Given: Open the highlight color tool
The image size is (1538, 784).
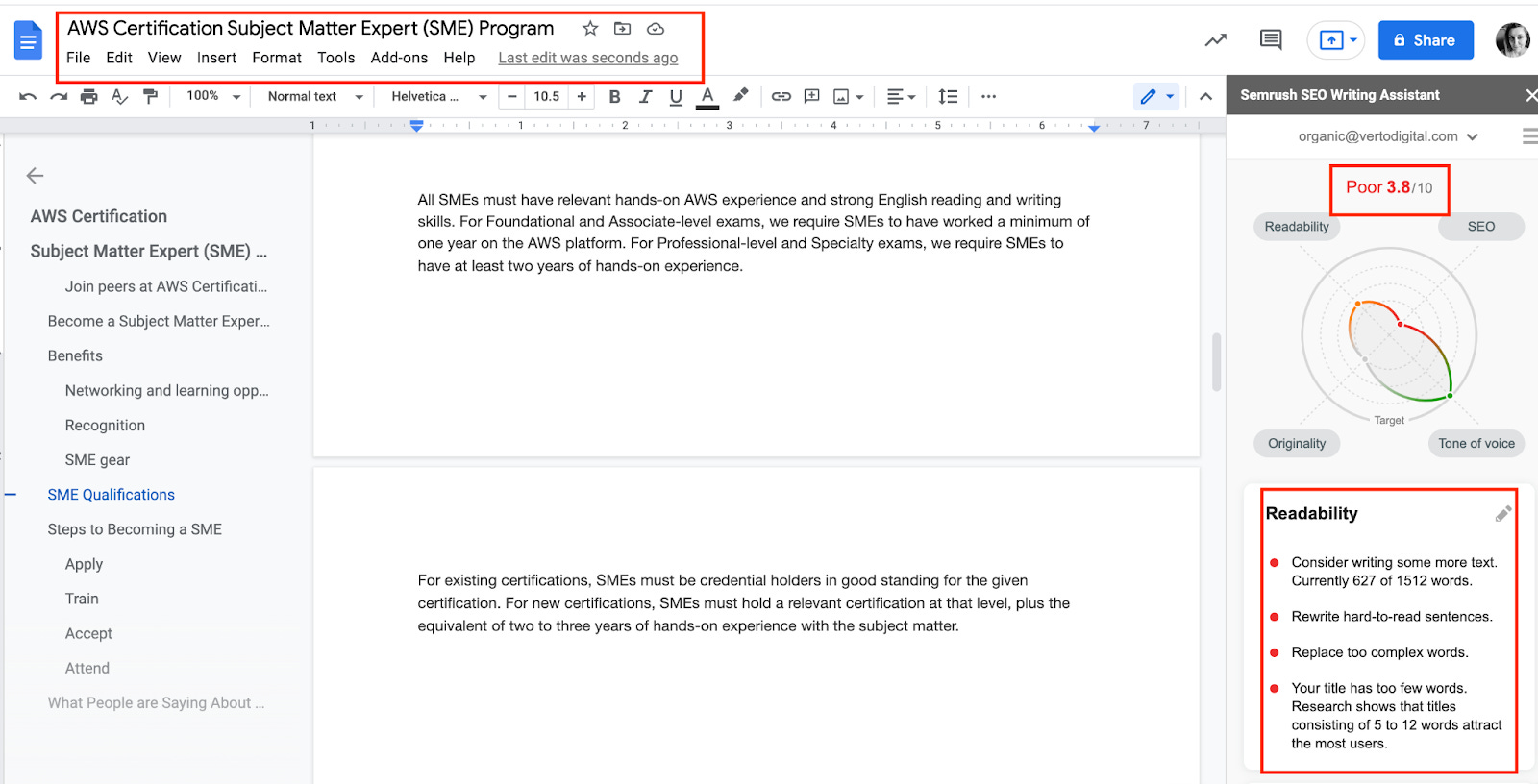Looking at the screenshot, I should 740,96.
